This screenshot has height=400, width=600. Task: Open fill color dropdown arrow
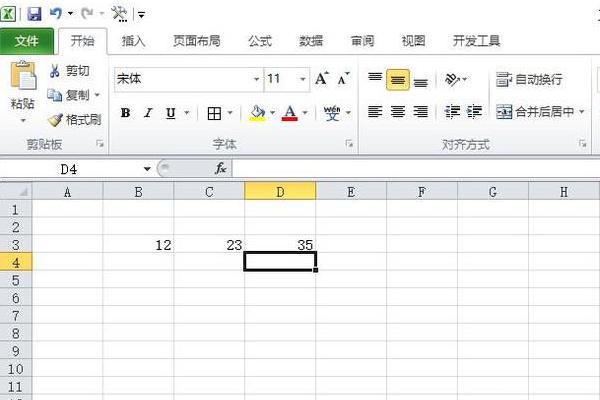272,113
